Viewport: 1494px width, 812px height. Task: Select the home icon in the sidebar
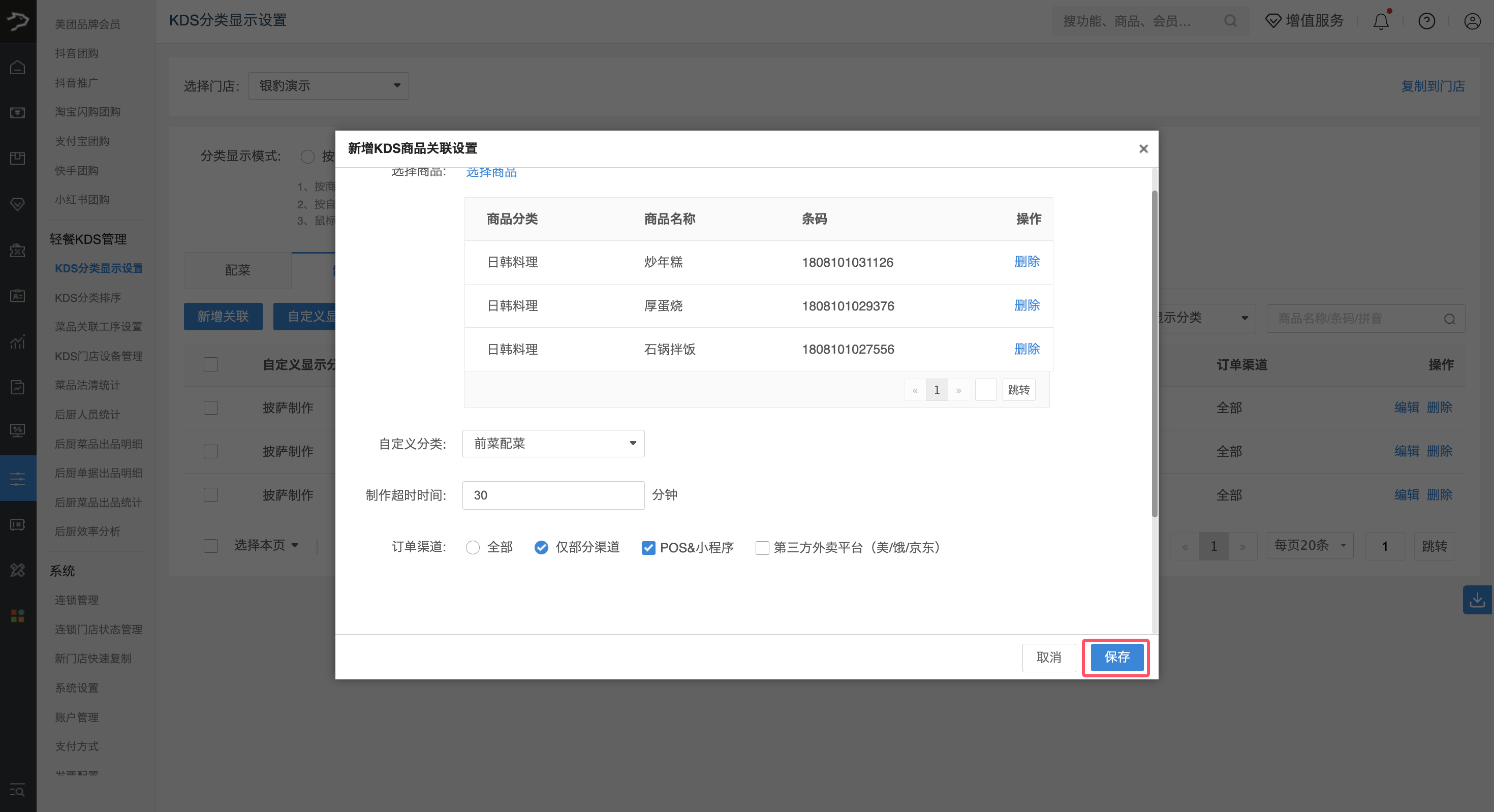pyautogui.click(x=17, y=67)
